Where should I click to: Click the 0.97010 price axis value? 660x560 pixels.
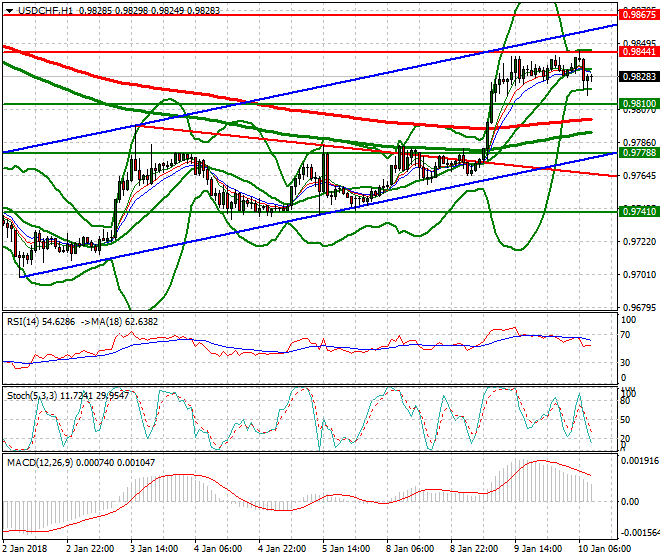point(639,275)
